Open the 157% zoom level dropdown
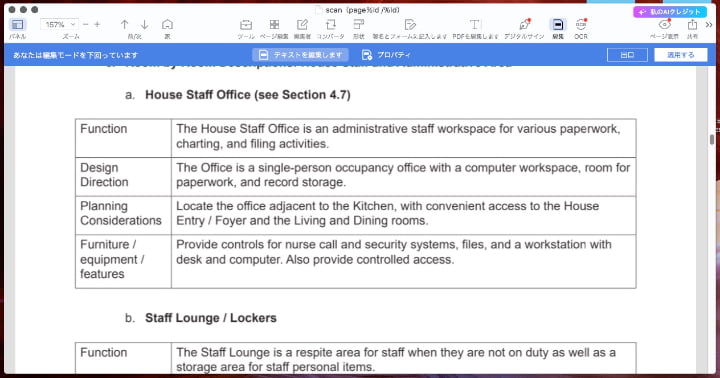Image resolution: width=720 pixels, height=378 pixels. [59, 24]
